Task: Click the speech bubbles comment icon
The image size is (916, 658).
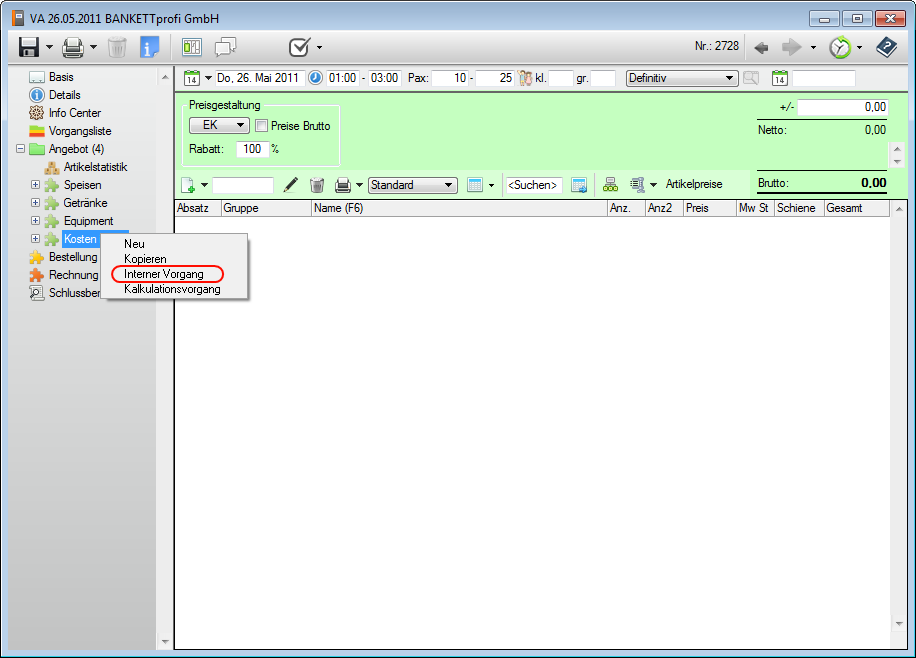Action: click(226, 47)
